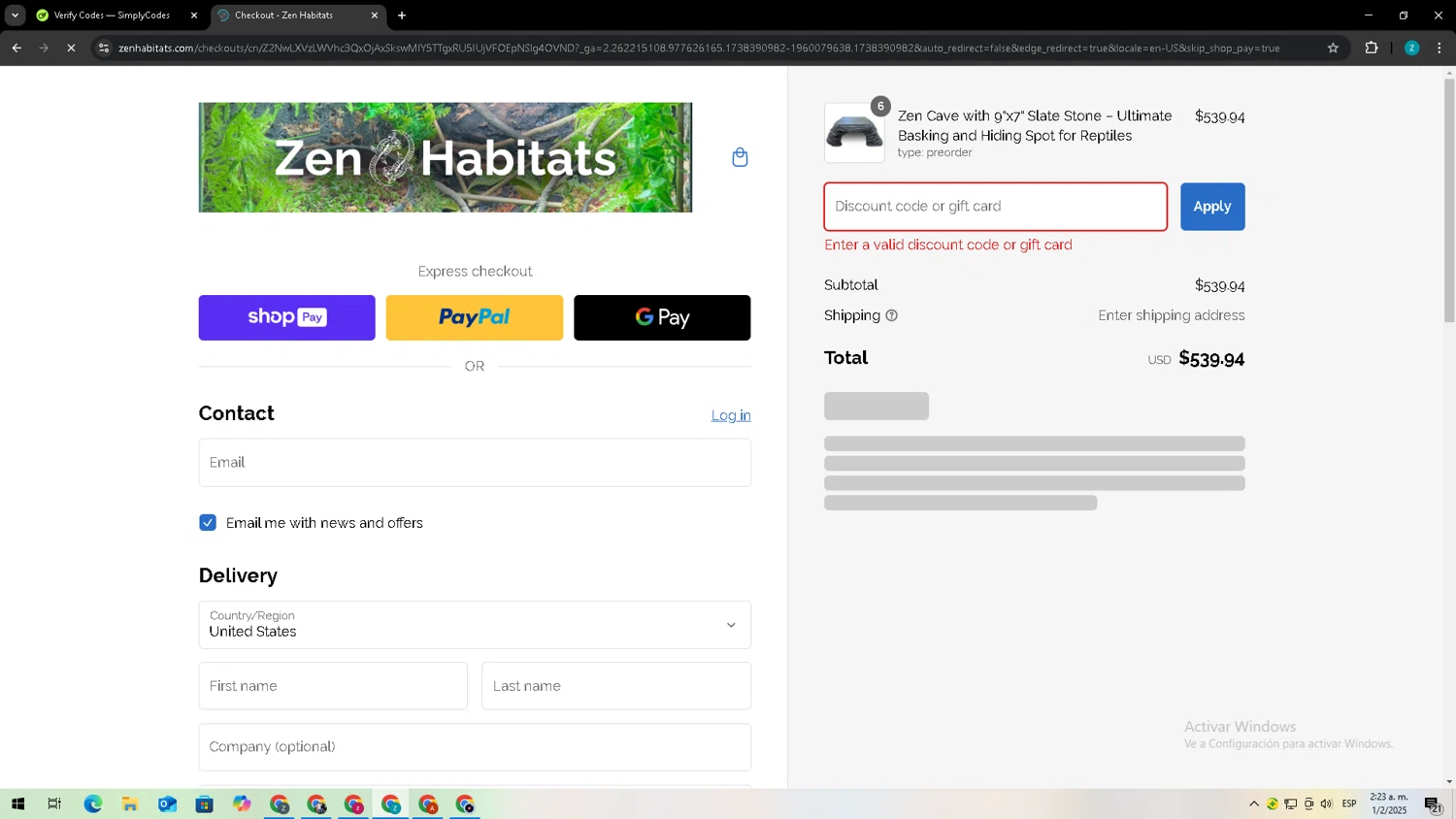
Task: Open a new browser tab
Action: coord(402,15)
